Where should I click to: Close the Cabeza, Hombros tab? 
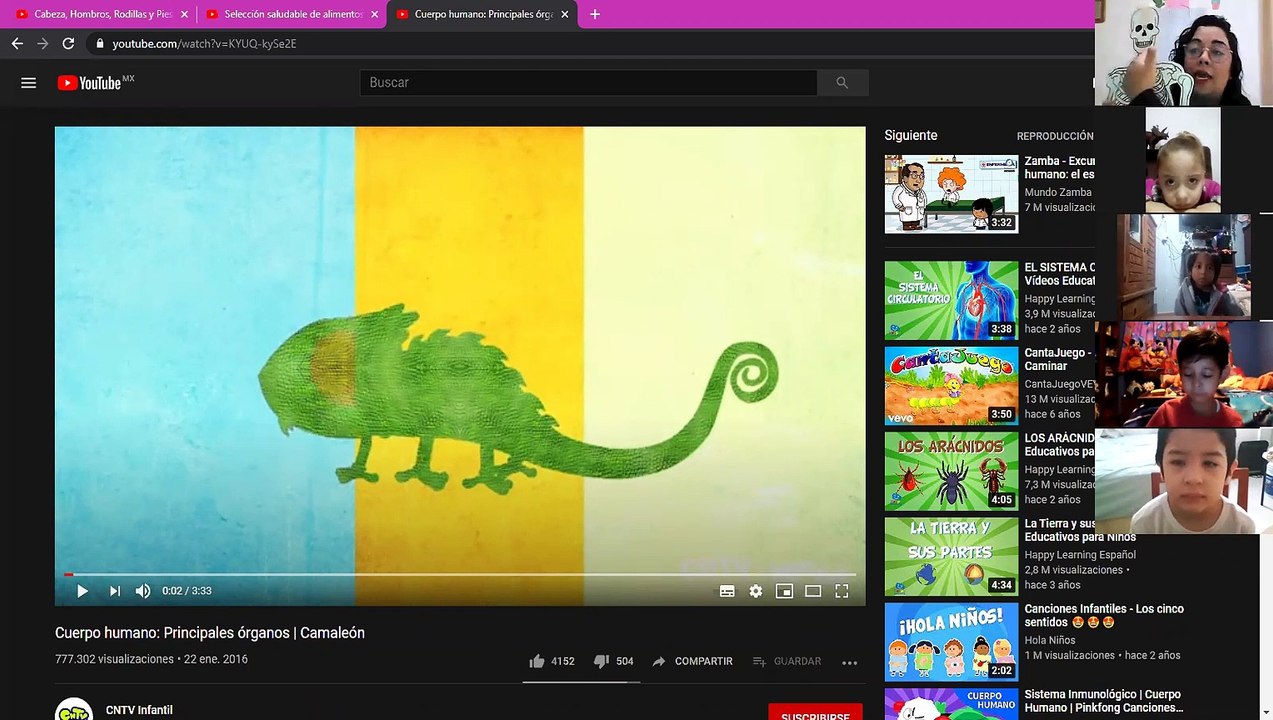[x=184, y=15]
